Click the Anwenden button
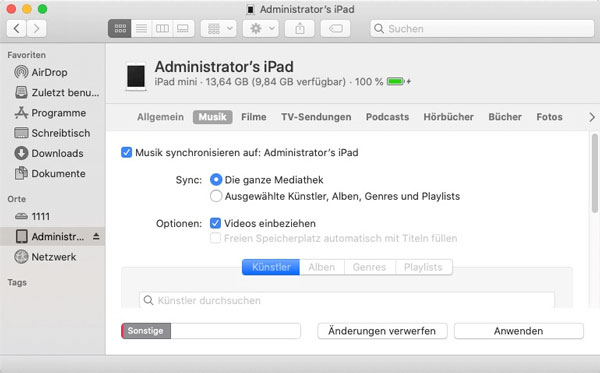The width and height of the screenshot is (600, 373). click(x=518, y=331)
